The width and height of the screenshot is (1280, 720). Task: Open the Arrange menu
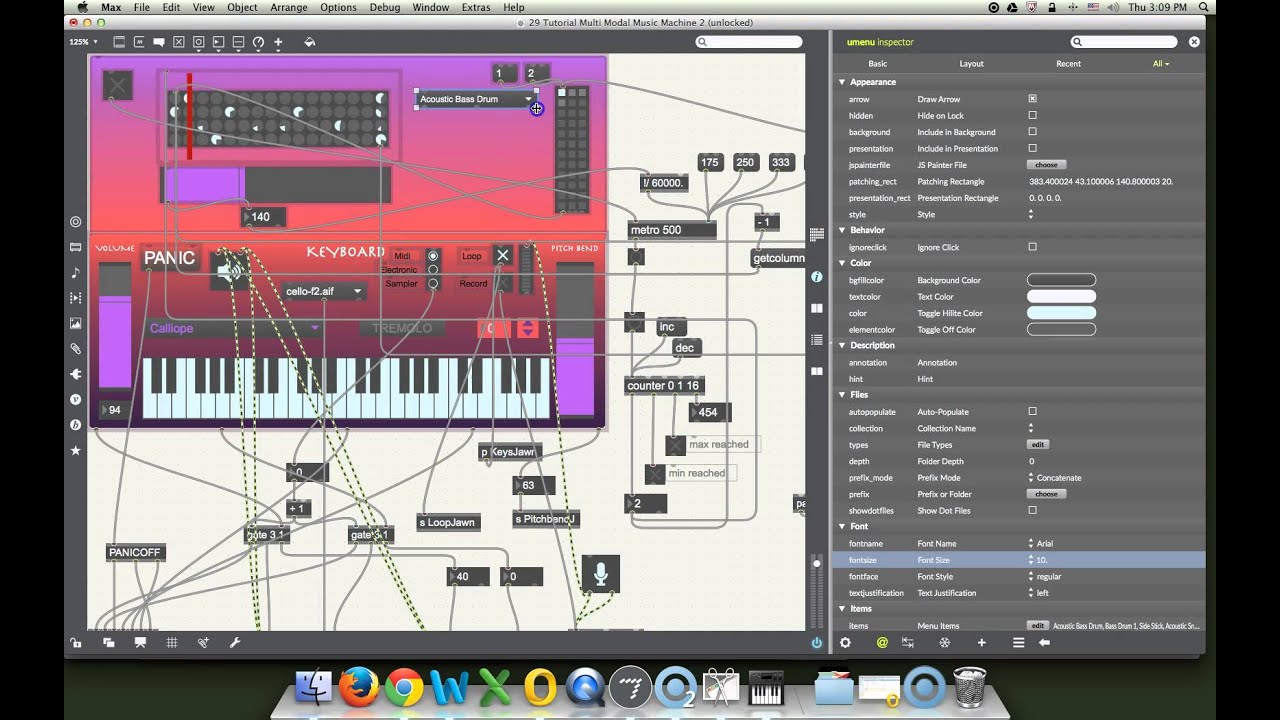289,7
